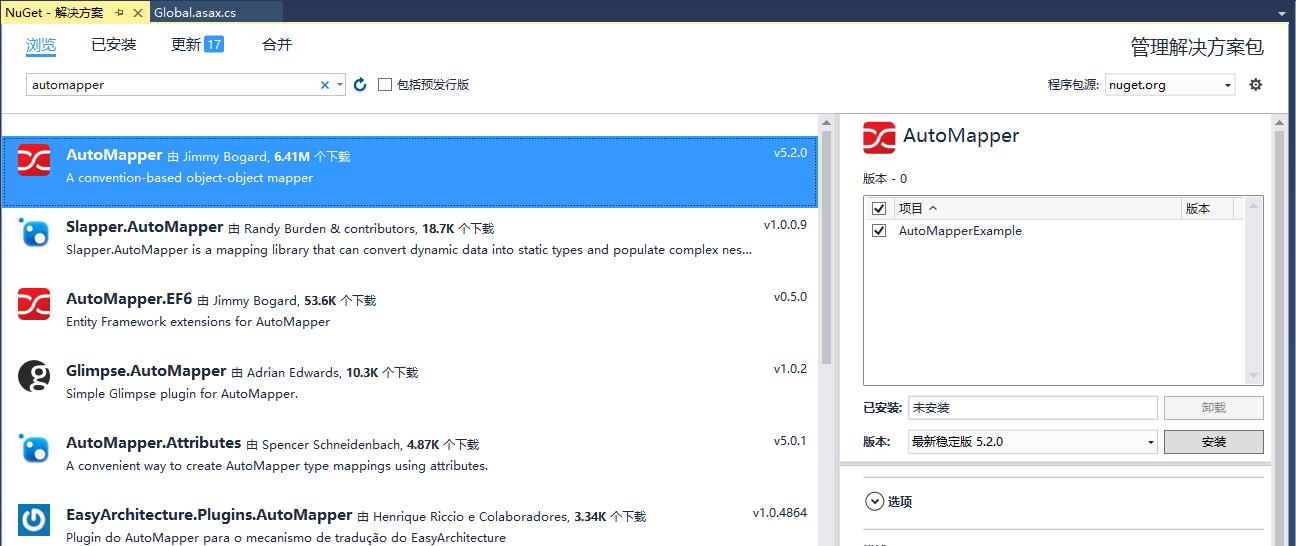The image size is (1296, 546).
Task: Click the v5.0.1 version label
Action: (x=790, y=441)
